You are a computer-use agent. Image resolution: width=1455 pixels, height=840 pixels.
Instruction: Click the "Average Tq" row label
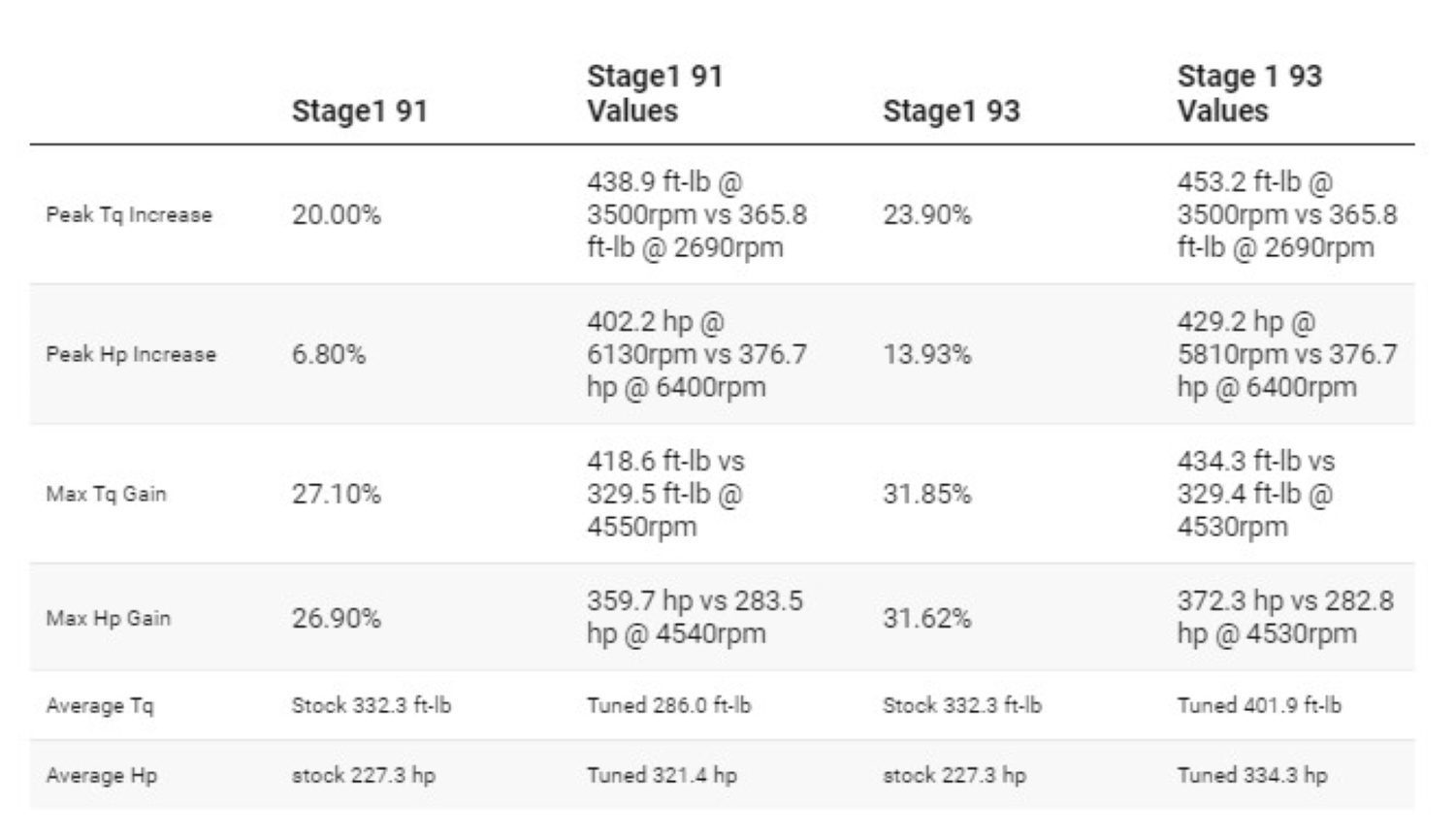tap(99, 705)
